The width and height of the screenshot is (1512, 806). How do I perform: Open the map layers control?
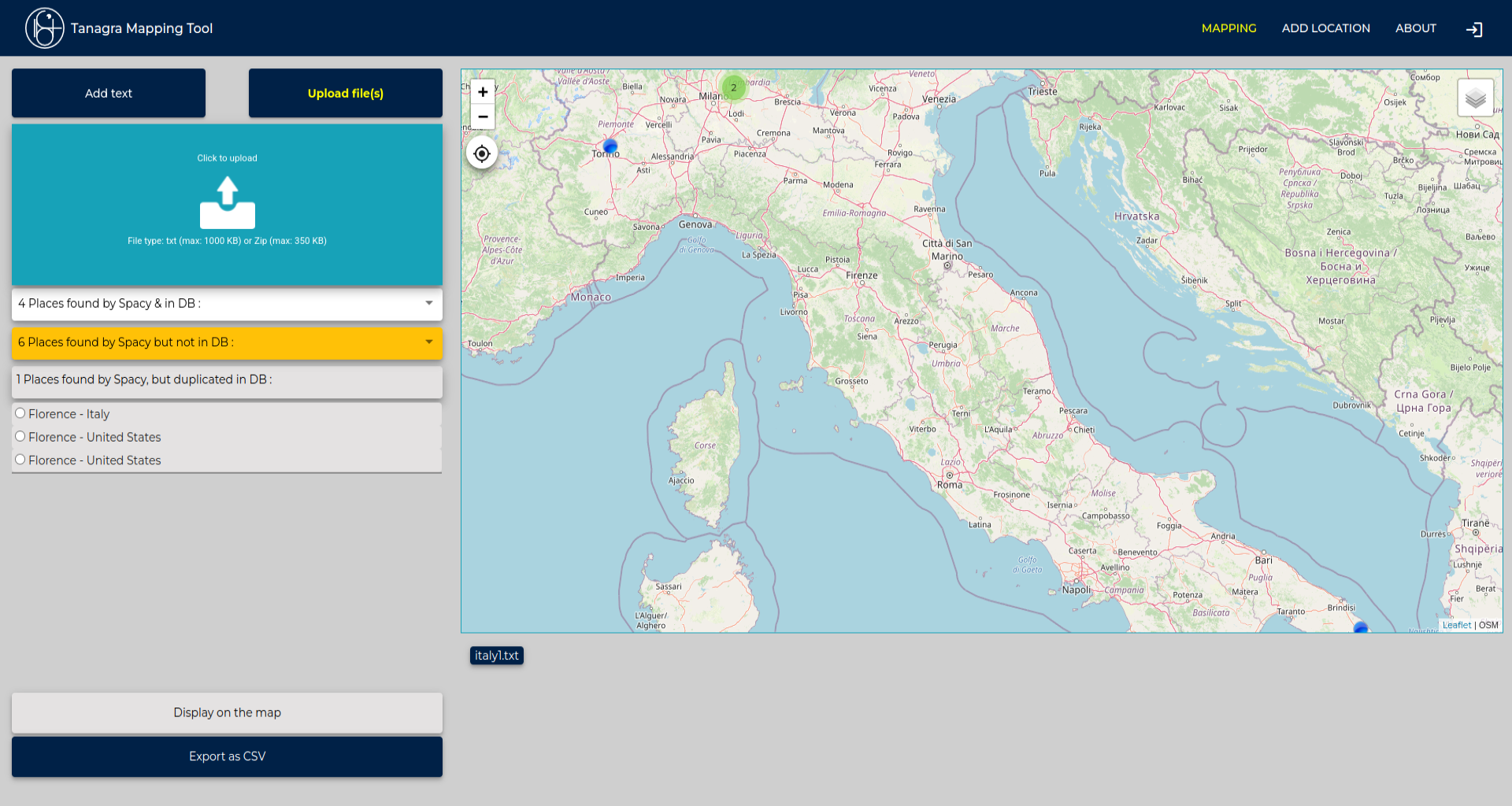[1475, 98]
